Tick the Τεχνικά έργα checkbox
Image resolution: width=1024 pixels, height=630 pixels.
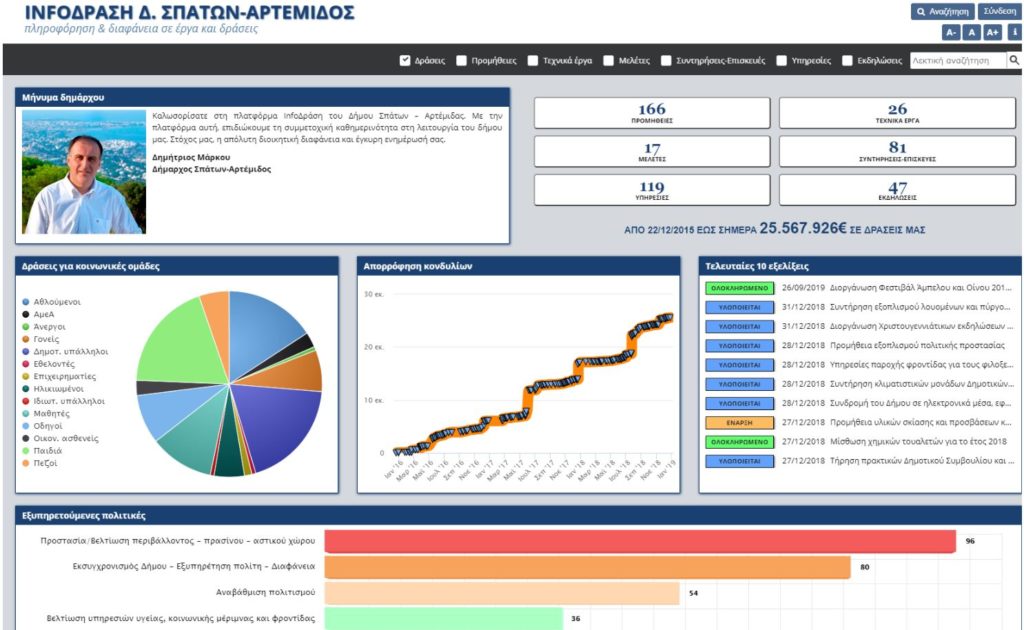tap(533, 60)
